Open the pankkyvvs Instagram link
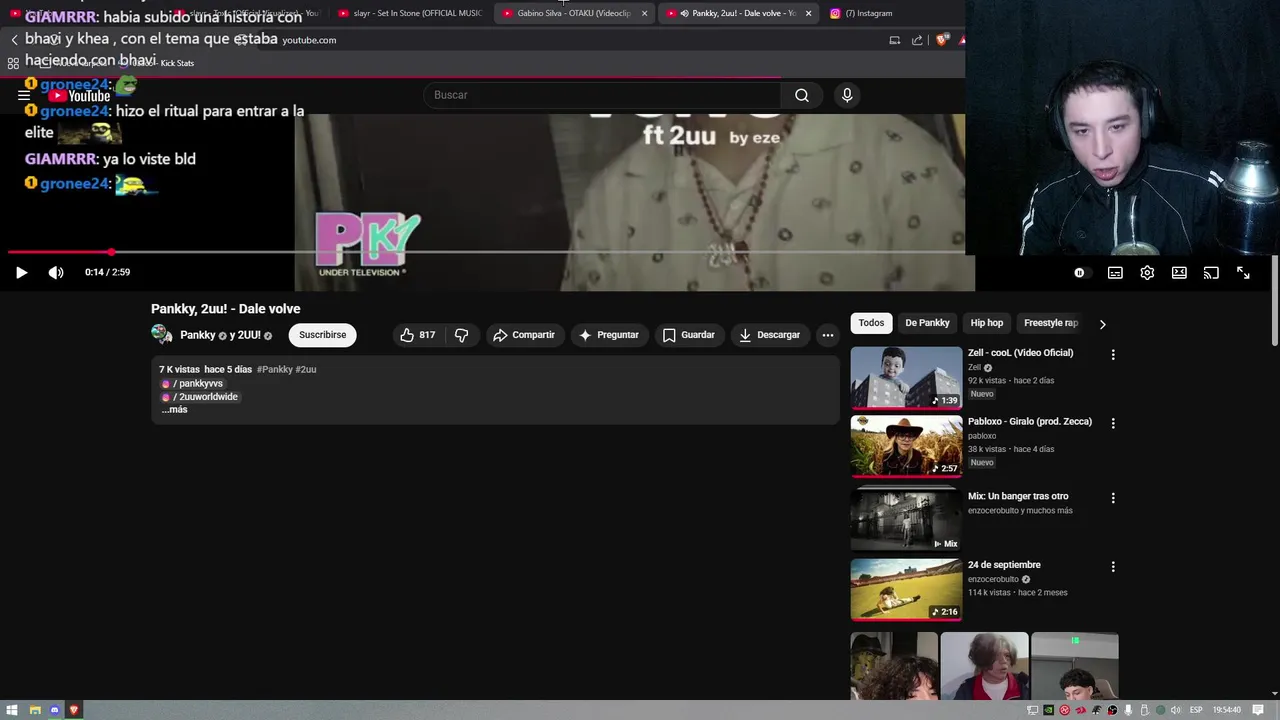 click(x=193, y=384)
